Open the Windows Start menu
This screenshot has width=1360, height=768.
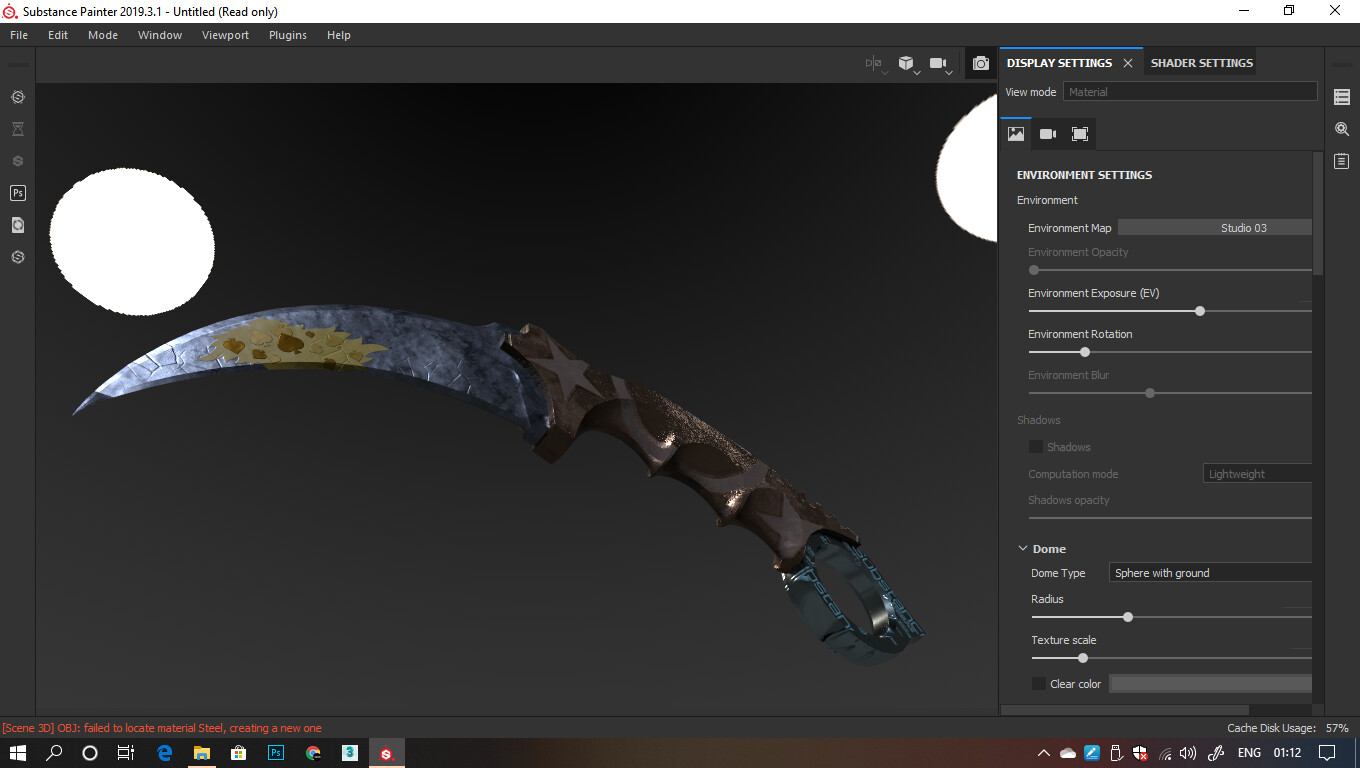coord(18,752)
